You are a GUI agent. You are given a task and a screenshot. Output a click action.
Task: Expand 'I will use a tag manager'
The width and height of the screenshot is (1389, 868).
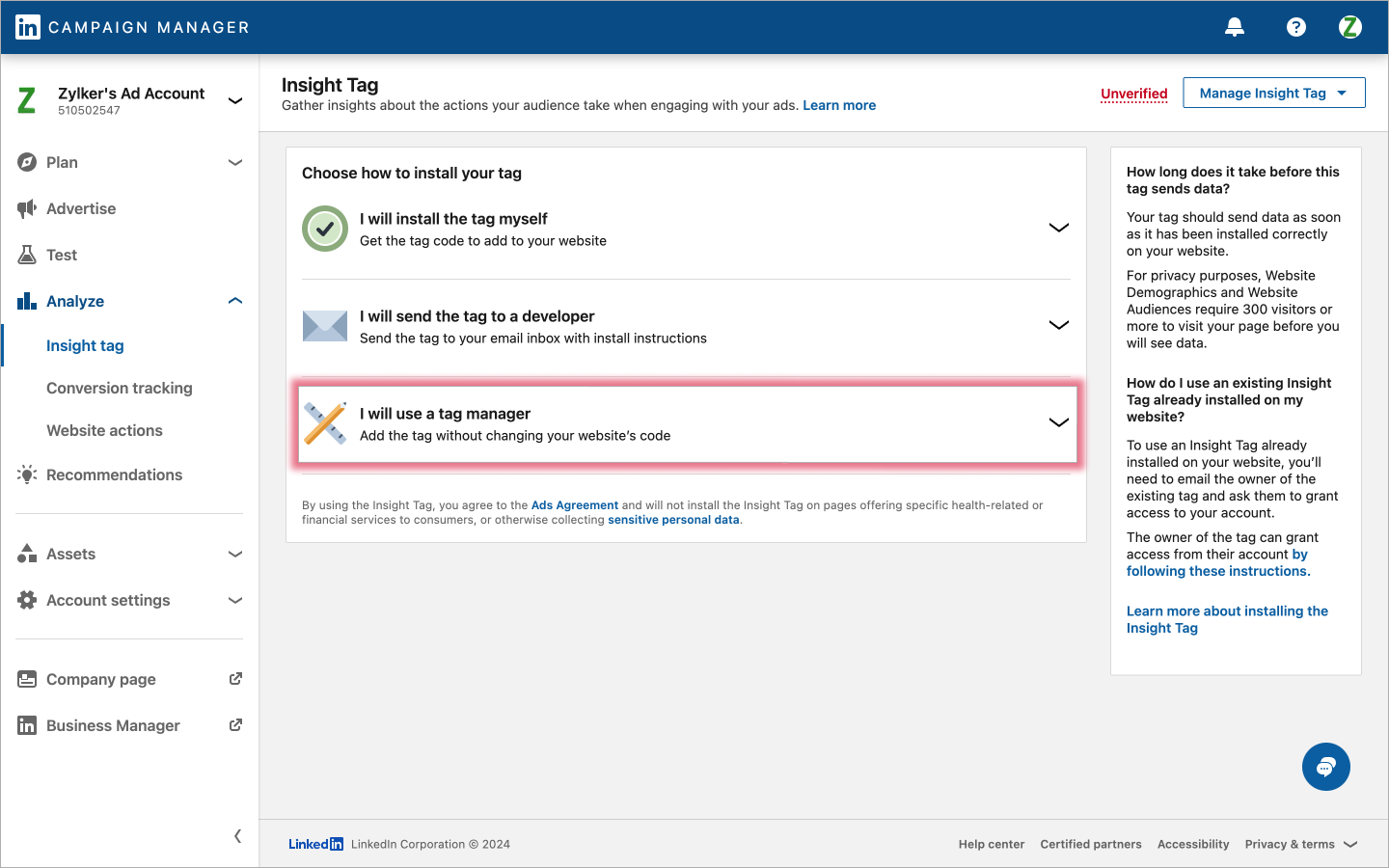pyautogui.click(x=1059, y=422)
